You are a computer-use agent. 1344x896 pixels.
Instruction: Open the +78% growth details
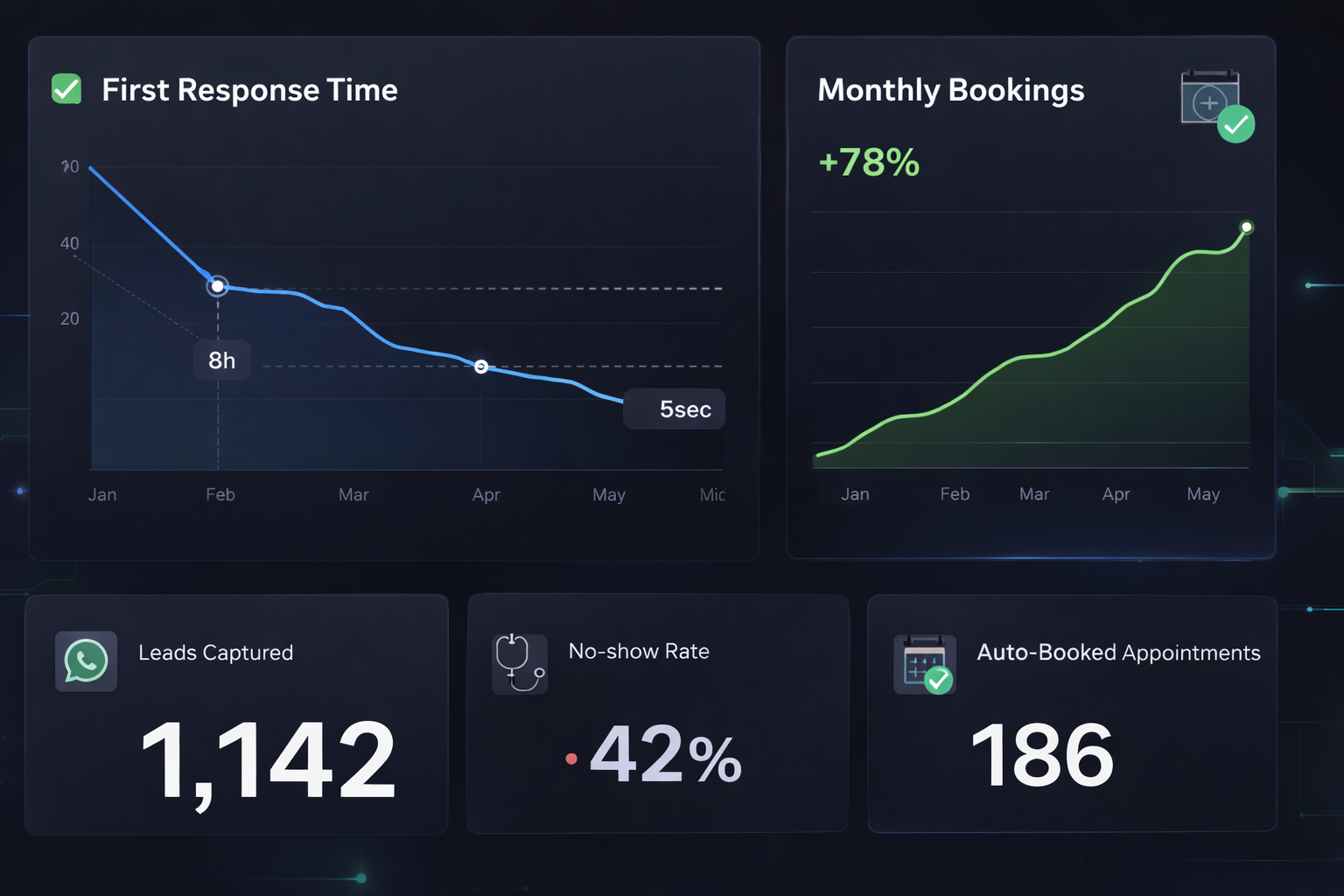[x=868, y=162]
